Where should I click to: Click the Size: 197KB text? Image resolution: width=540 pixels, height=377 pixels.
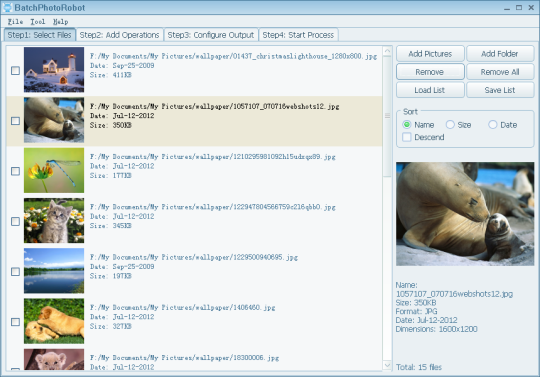111,276
